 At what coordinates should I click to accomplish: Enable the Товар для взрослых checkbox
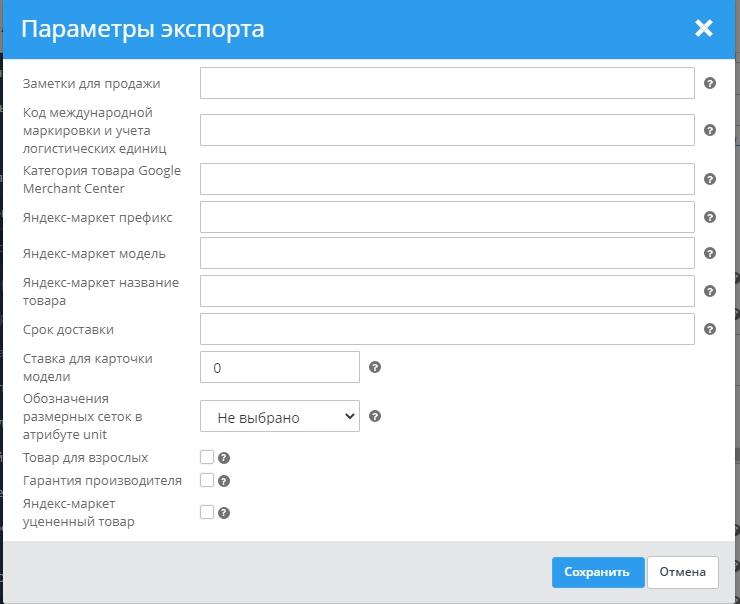pos(207,457)
